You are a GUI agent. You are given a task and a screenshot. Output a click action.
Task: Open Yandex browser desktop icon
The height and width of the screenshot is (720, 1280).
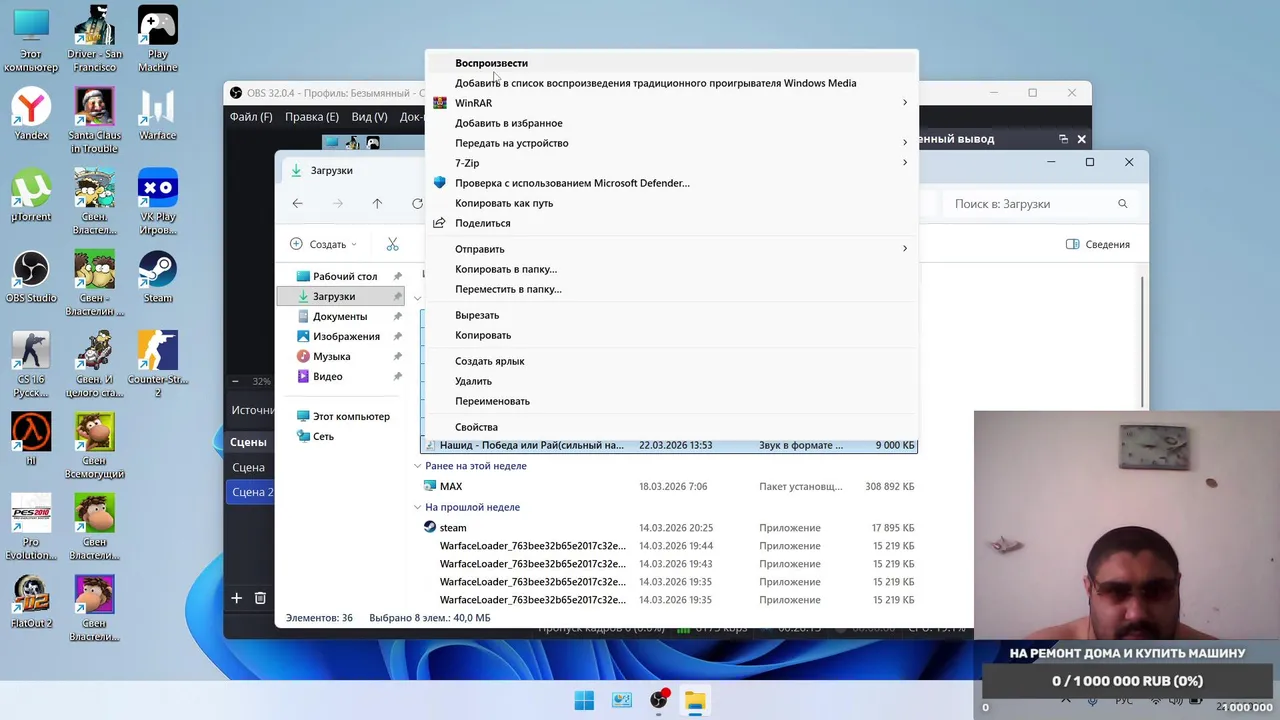point(31,113)
